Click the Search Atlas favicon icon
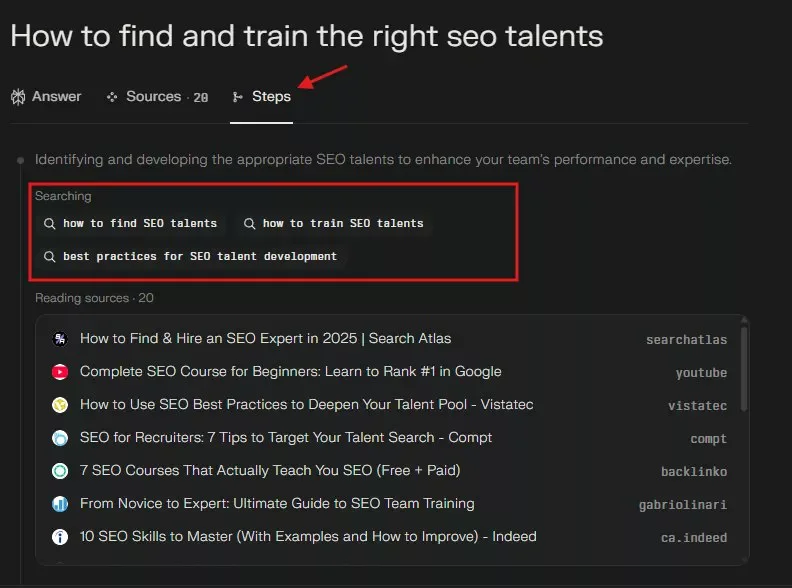Screen dimensions: 792x588 [60, 339]
